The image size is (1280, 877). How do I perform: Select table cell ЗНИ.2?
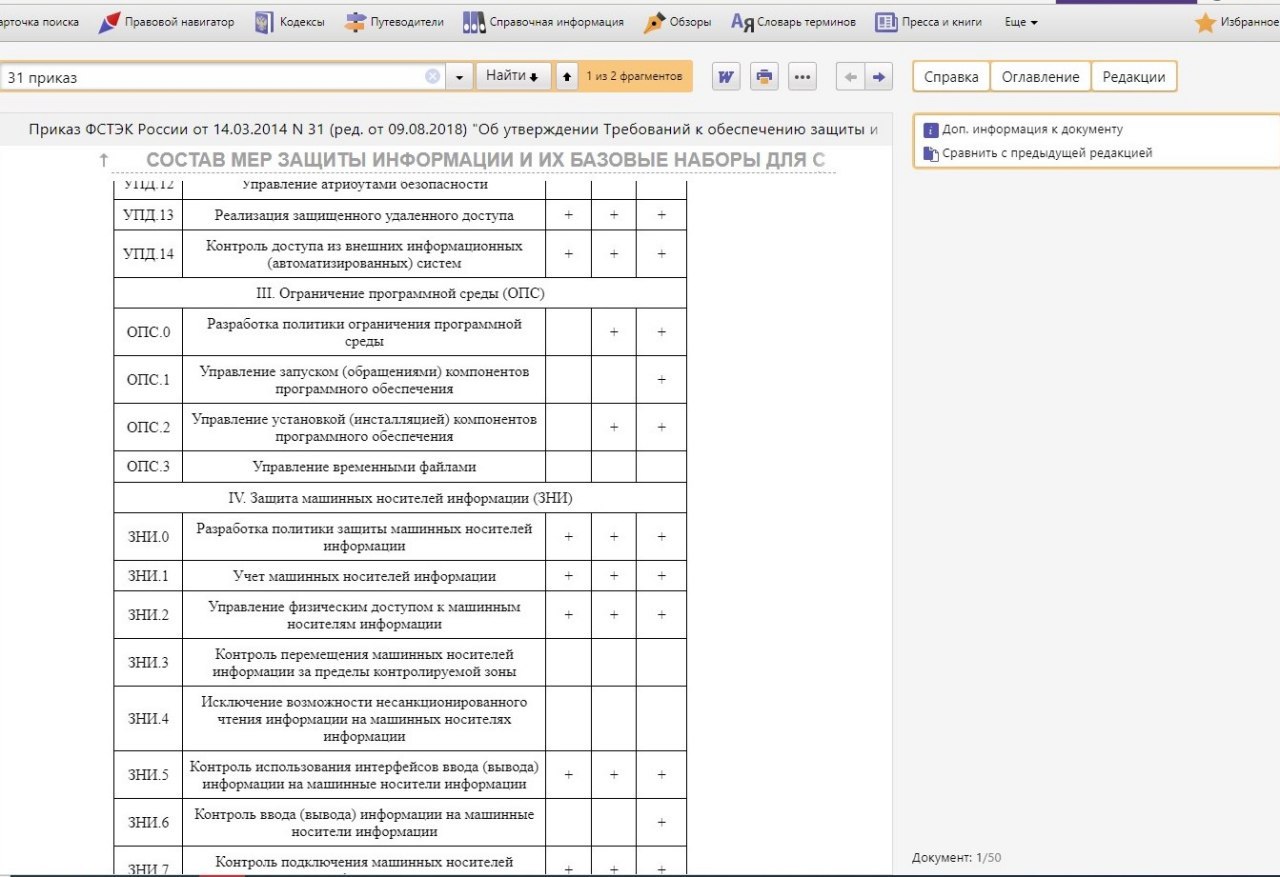pos(148,615)
